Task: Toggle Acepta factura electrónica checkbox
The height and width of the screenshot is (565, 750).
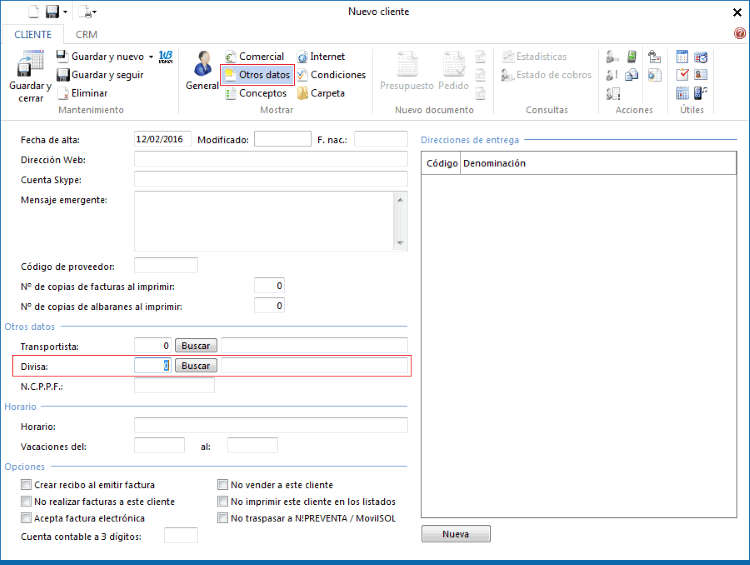Action: point(26,518)
